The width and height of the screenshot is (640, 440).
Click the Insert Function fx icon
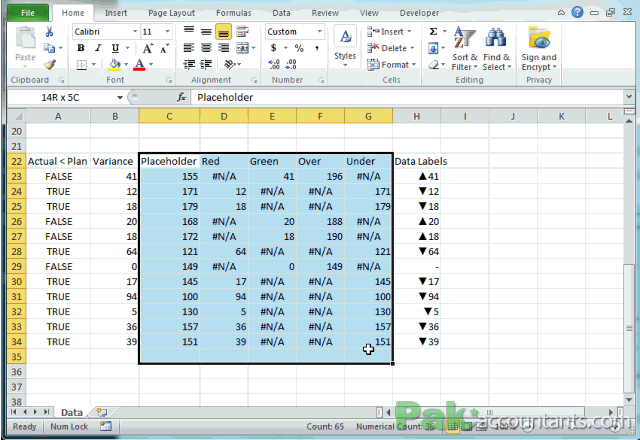[182, 97]
